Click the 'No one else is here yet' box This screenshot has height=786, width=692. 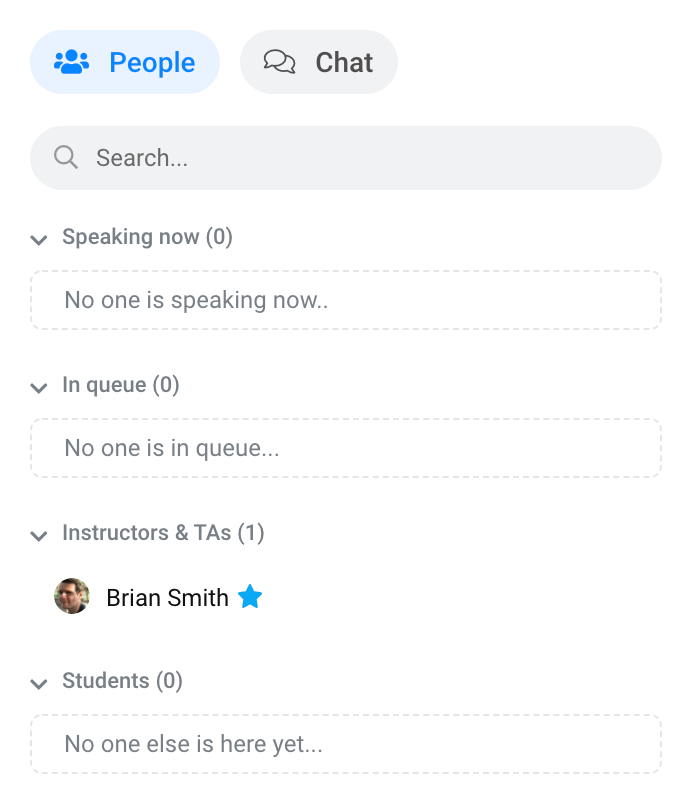click(x=346, y=744)
